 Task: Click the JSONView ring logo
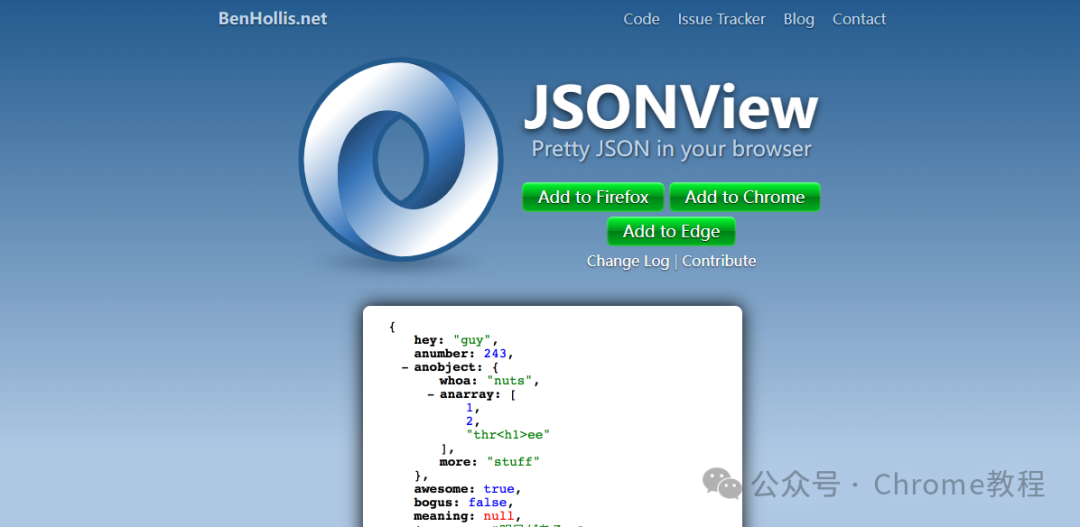(401, 159)
